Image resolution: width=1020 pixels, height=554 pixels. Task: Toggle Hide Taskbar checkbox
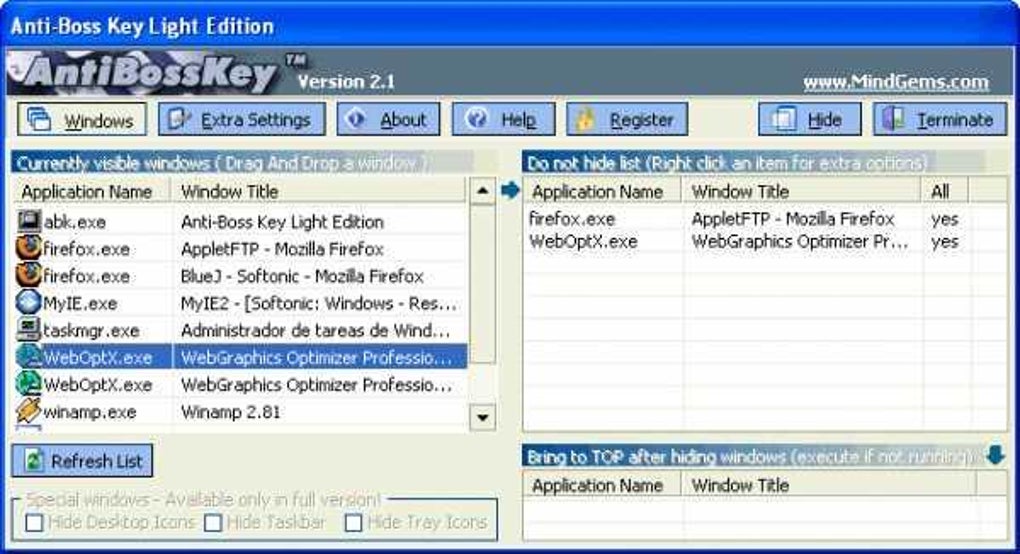213,522
